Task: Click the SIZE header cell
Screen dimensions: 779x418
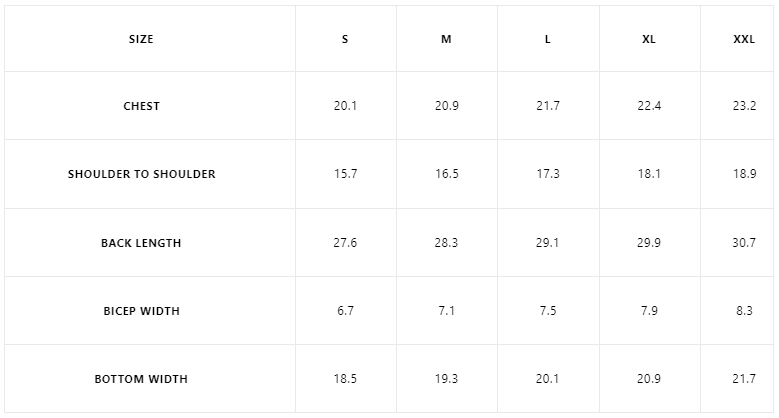Action: click(x=141, y=39)
